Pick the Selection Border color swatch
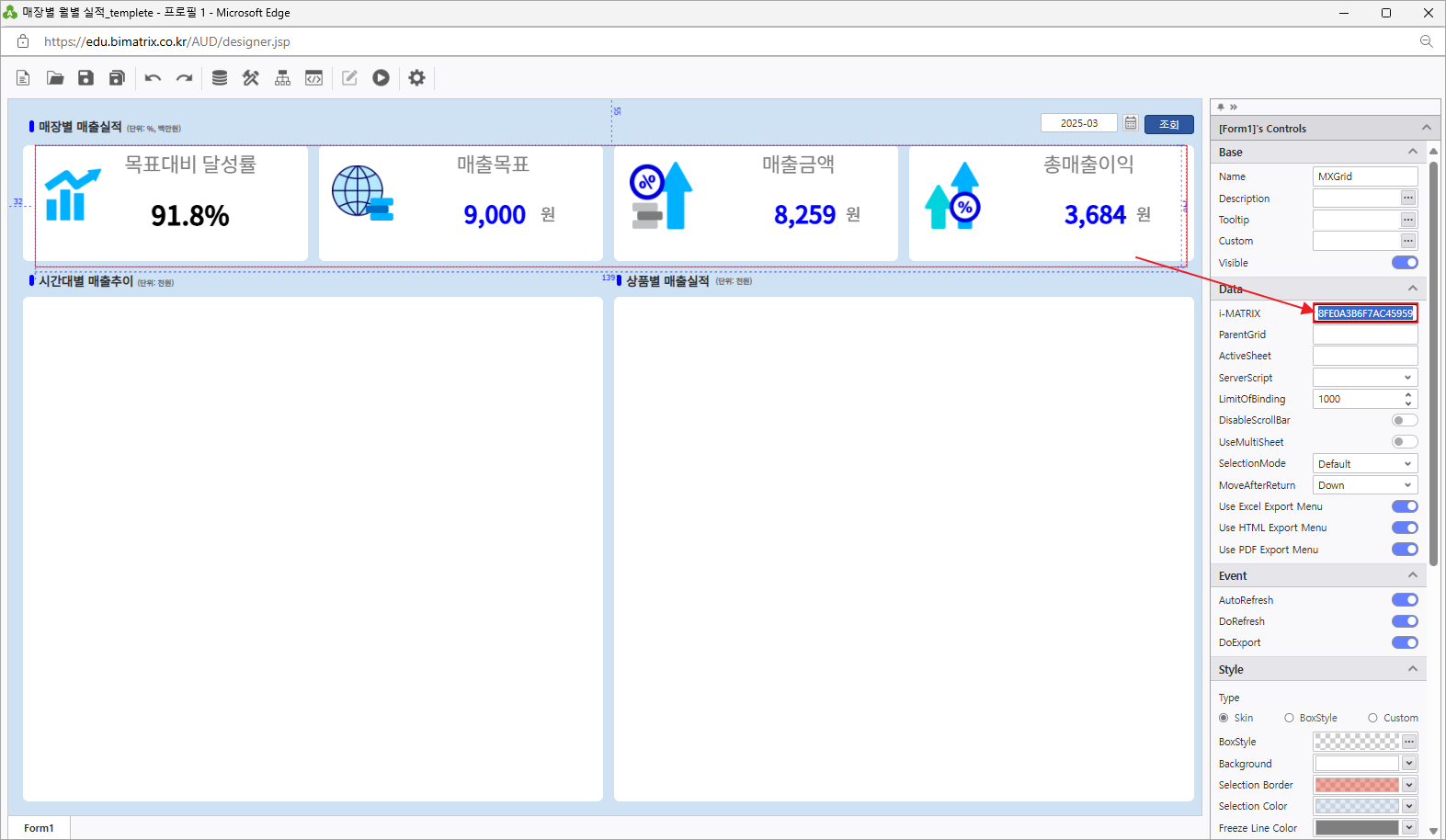Viewport: 1446px width, 840px height. [1356, 785]
